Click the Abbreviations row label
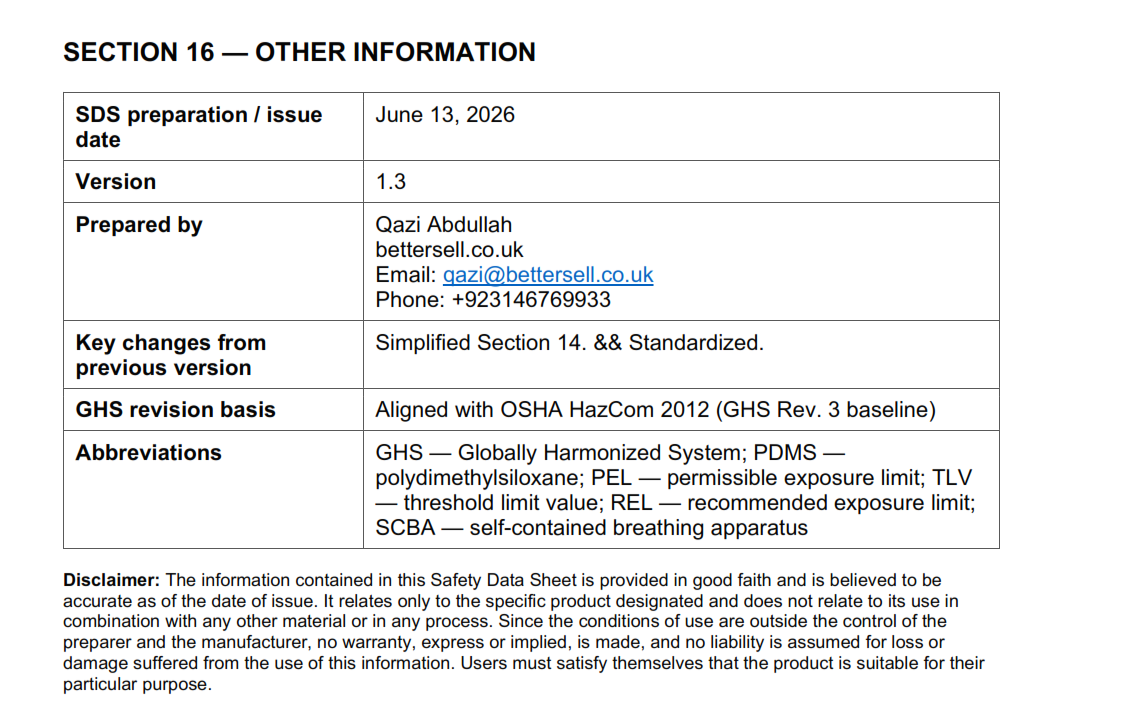 pyautogui.click(x=148, y=453)
